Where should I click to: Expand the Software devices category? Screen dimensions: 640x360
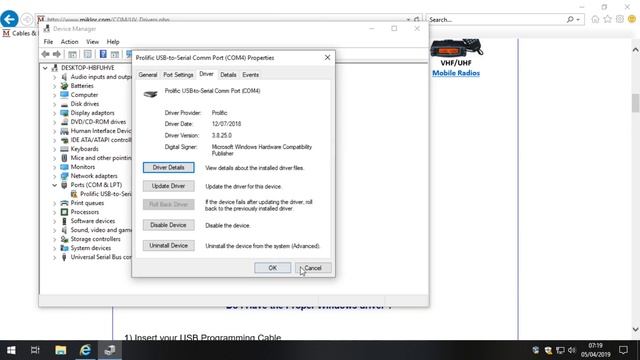click(x=54, y=221)
